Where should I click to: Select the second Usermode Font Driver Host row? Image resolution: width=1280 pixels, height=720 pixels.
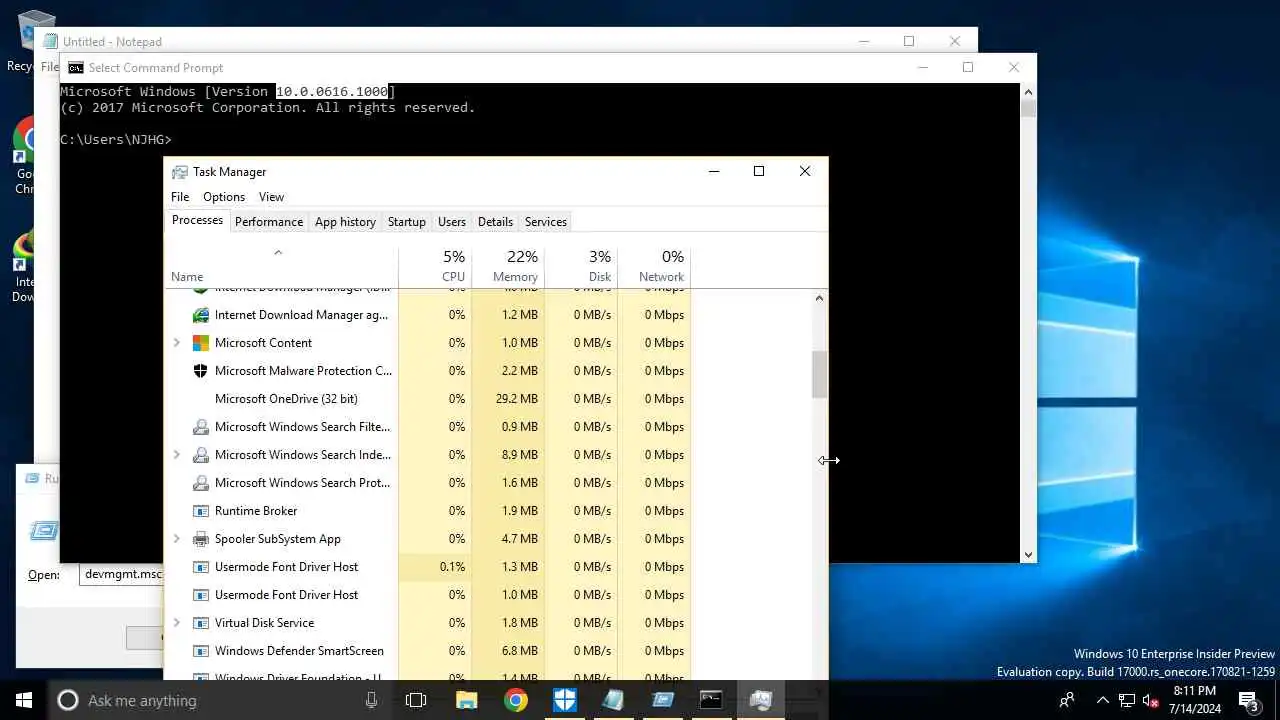pos(428,595)
